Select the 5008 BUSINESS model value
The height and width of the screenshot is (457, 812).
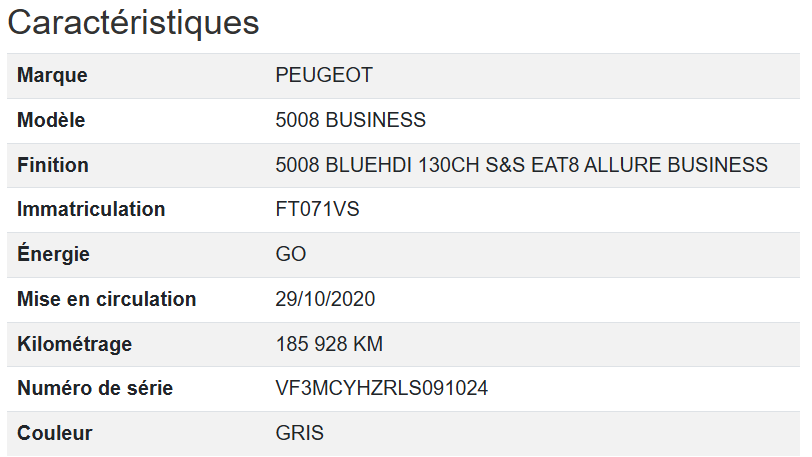click(350, 121)
